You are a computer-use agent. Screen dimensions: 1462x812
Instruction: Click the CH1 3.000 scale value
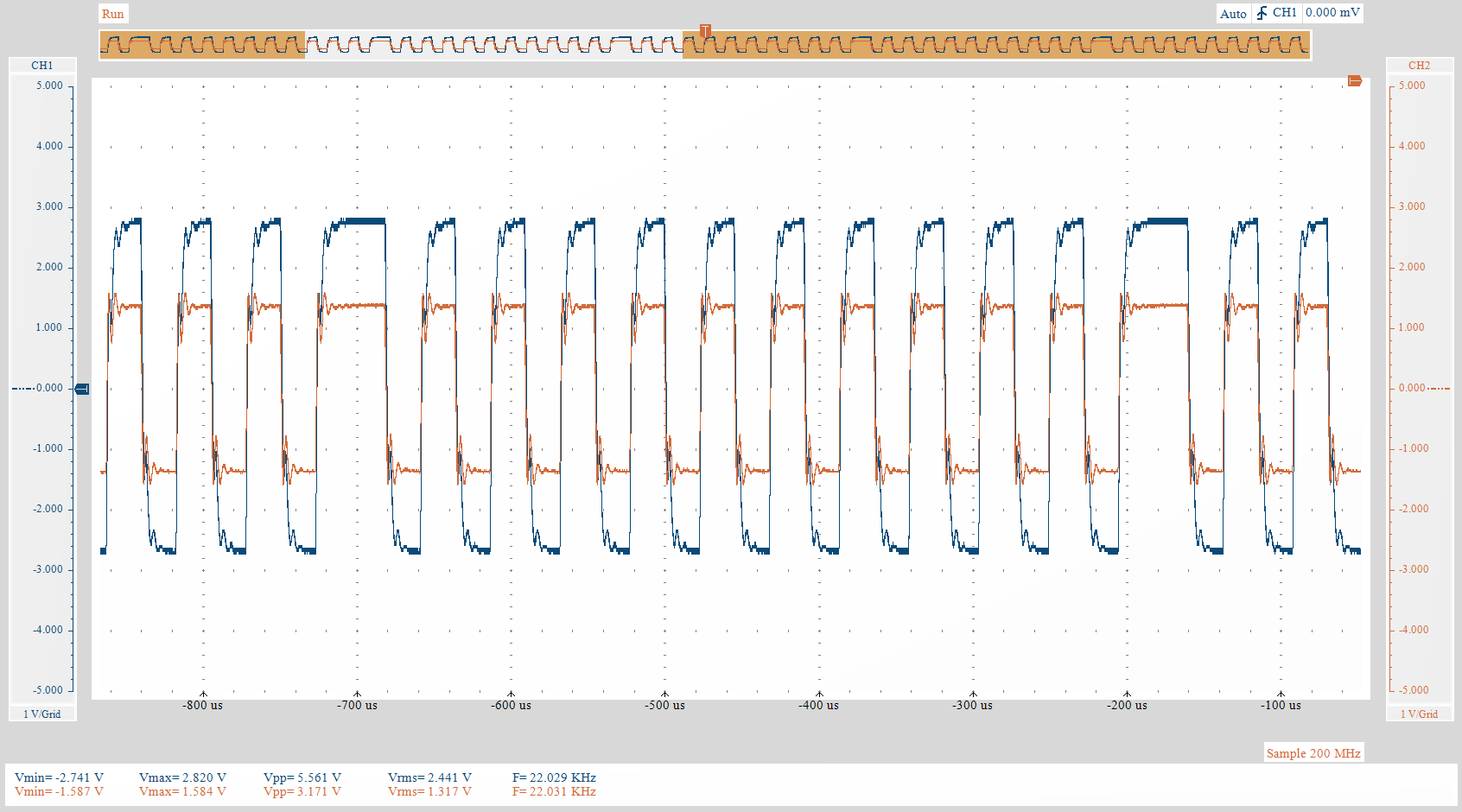[49, 206]
